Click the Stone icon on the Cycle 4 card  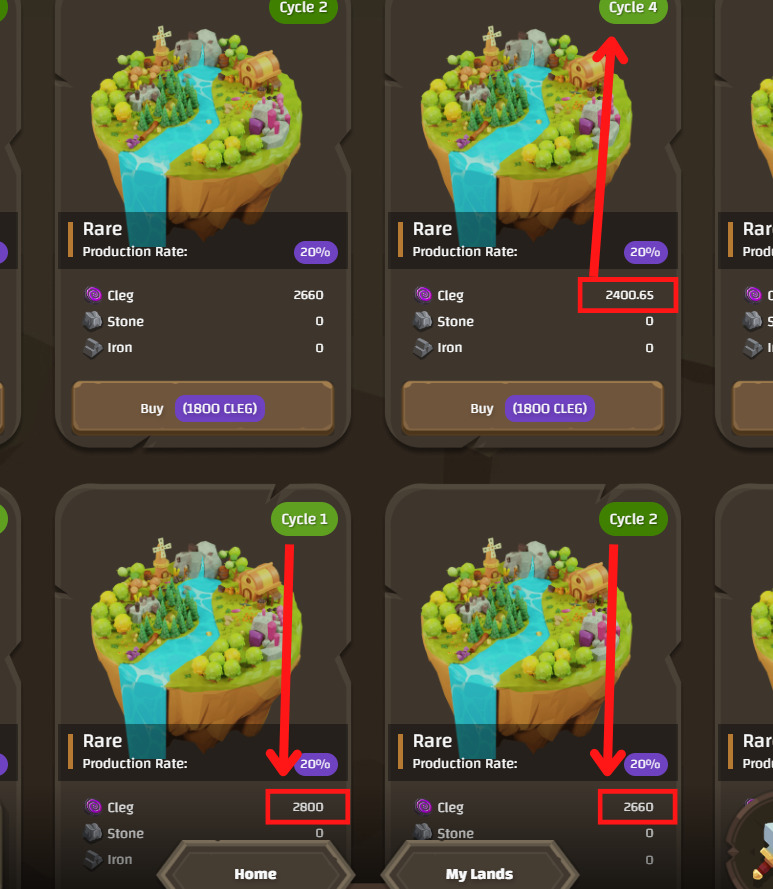423,321
